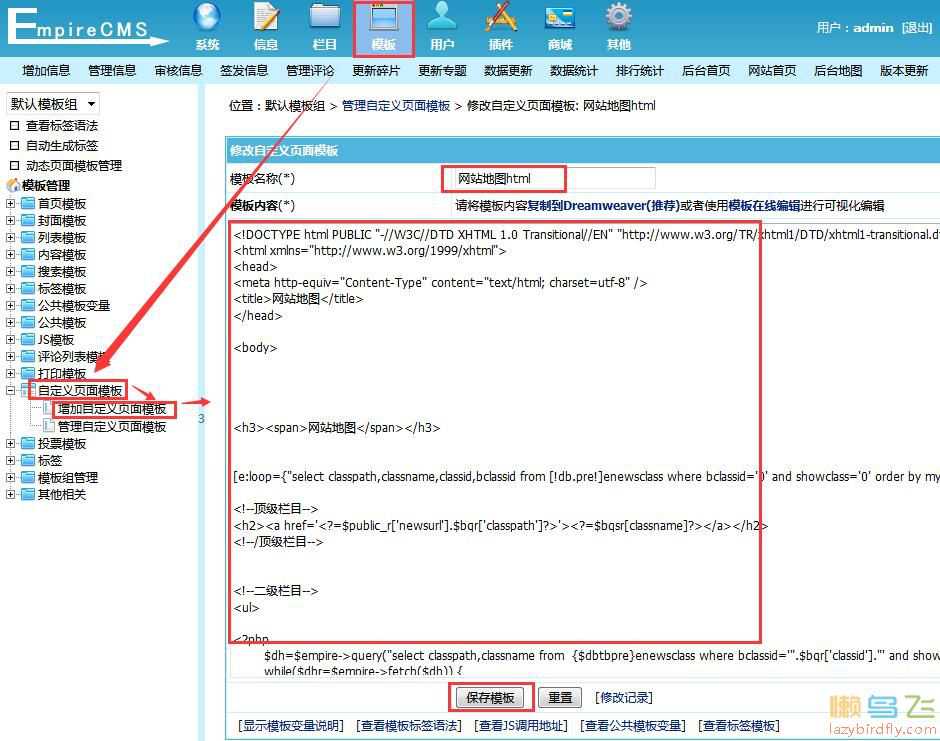The image size is (940, 741).
Task: Open the 用户 person icon
Action: coord(442,17)
